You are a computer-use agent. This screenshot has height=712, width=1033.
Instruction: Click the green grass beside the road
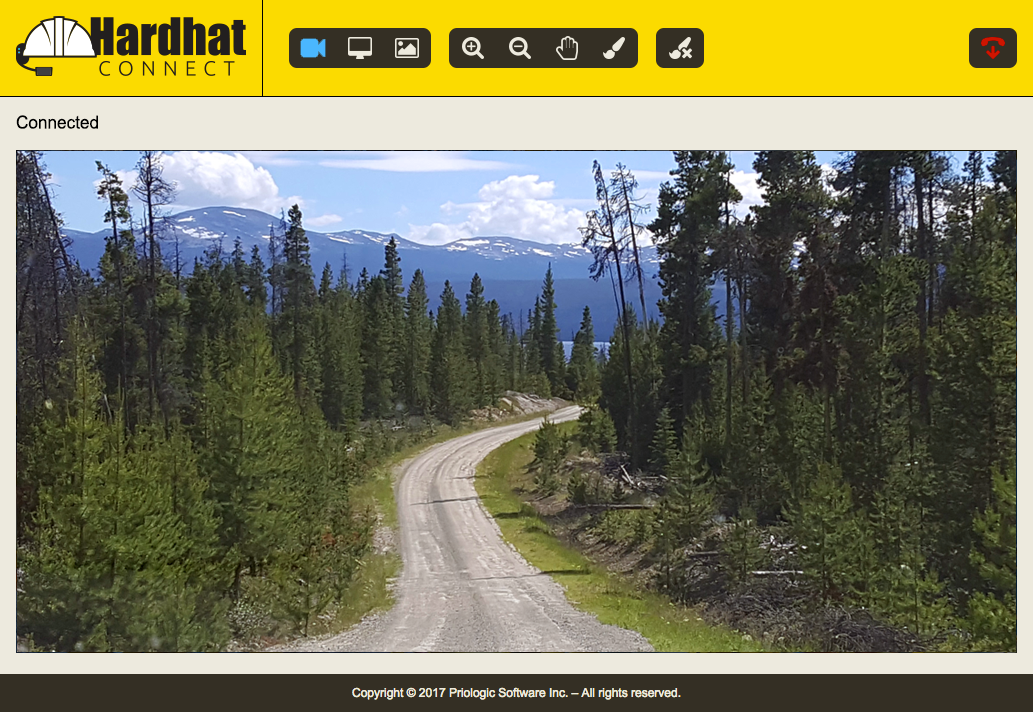point(547,534)
